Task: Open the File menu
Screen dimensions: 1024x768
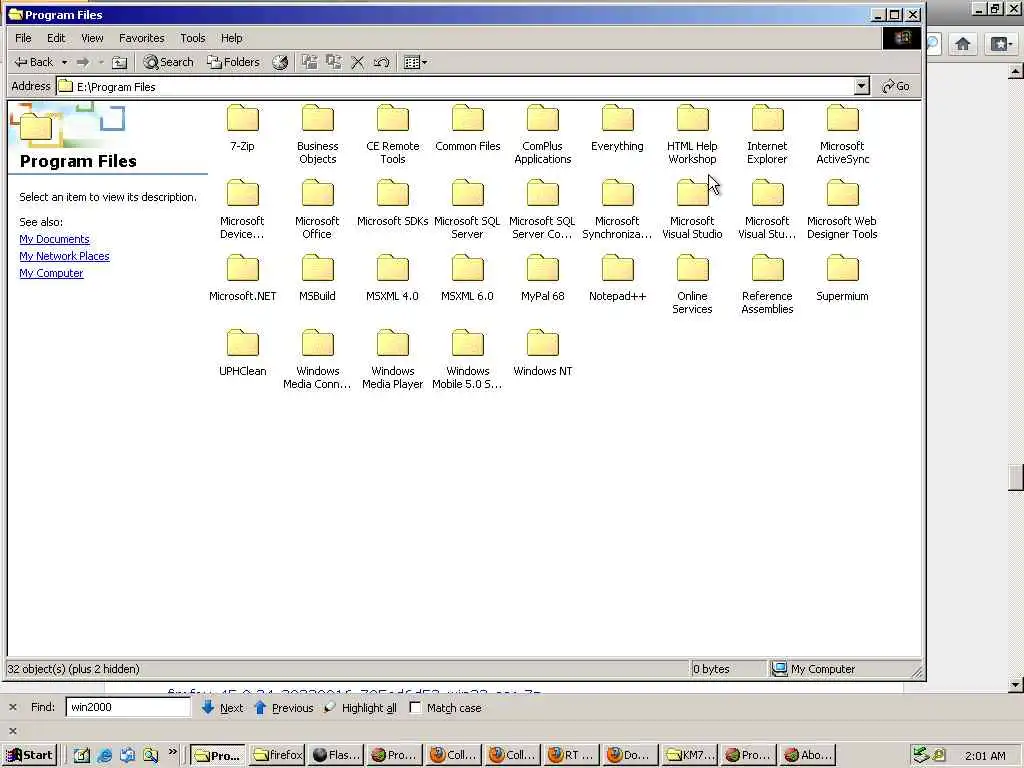Action: point(24,38)
